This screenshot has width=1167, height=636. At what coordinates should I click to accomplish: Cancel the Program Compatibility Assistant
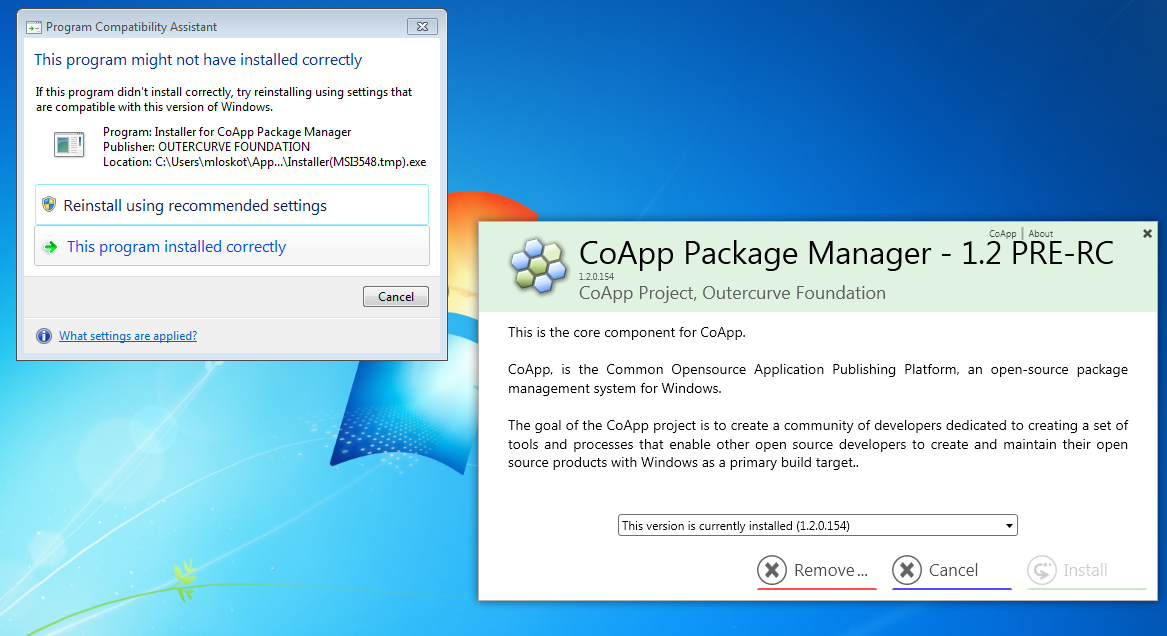click(x=395, y=297)
